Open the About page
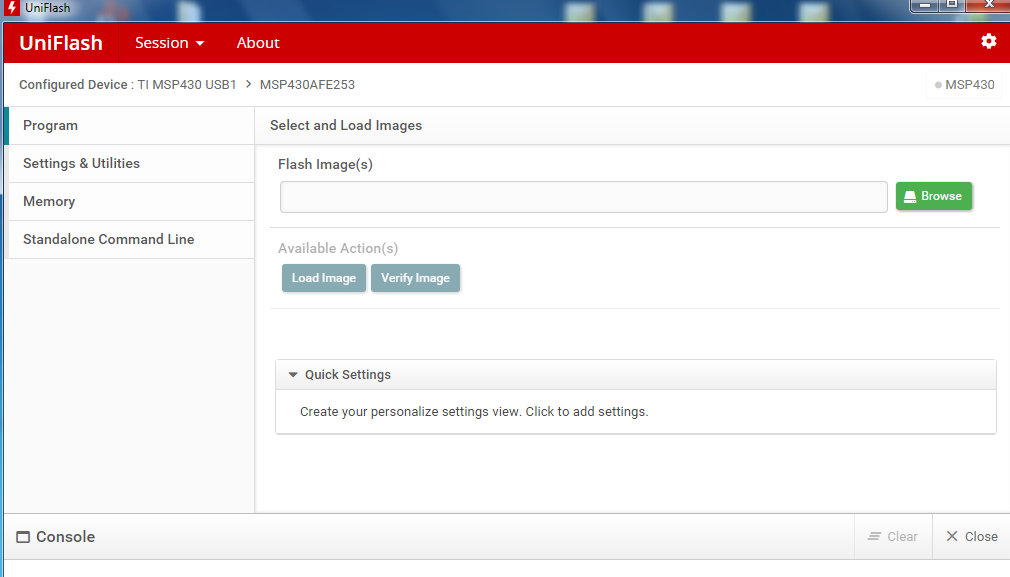The image size is (1010, 577). coord(258,43)
